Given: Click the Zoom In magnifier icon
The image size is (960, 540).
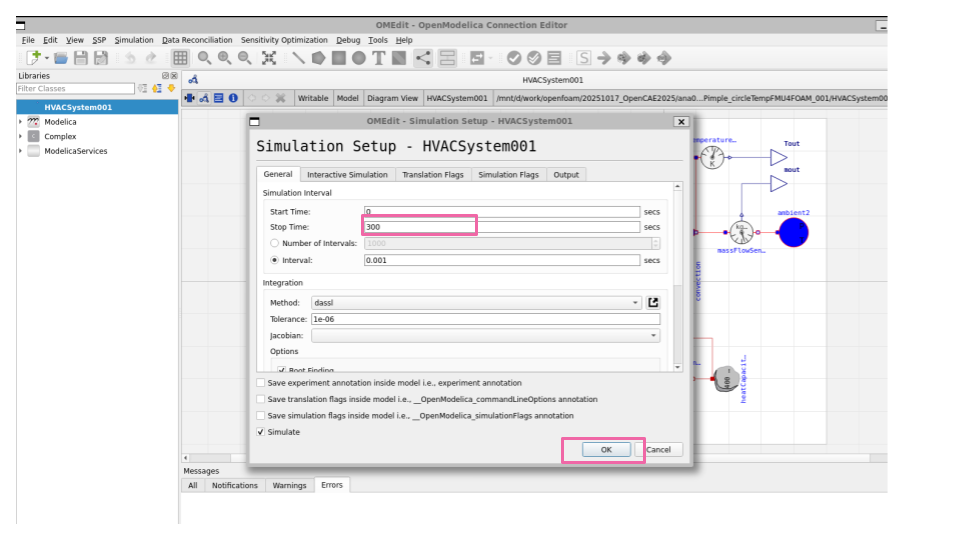Looking at the screenshot, I should (224, 58).
